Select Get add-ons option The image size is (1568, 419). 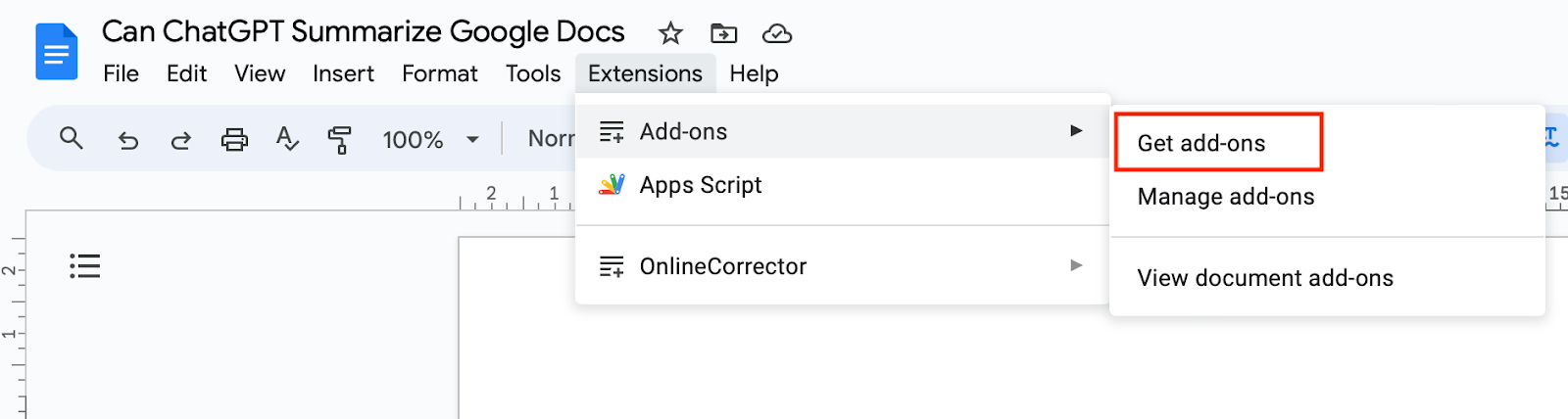coord(1201,143)
